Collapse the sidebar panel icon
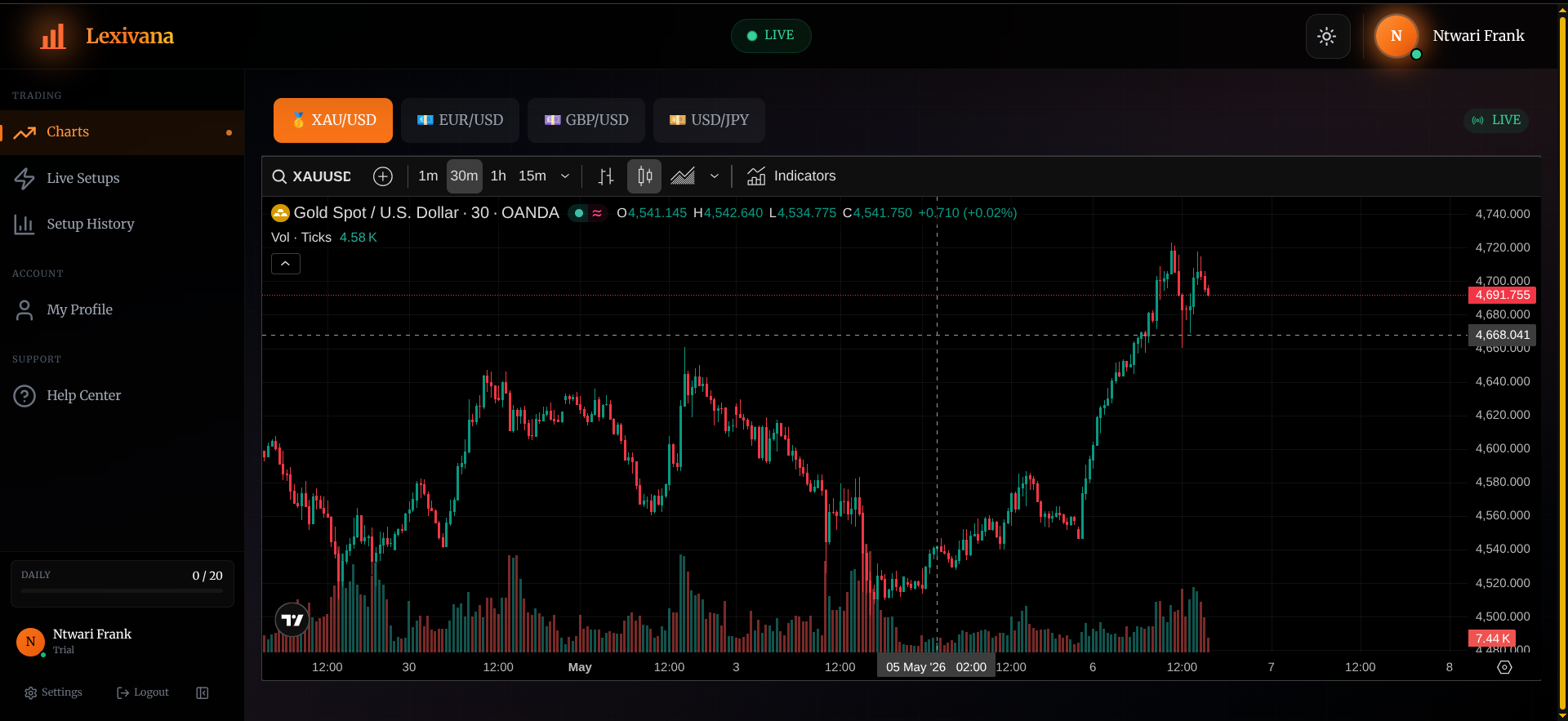This screenshot has width=1568, height=721. 203,693
